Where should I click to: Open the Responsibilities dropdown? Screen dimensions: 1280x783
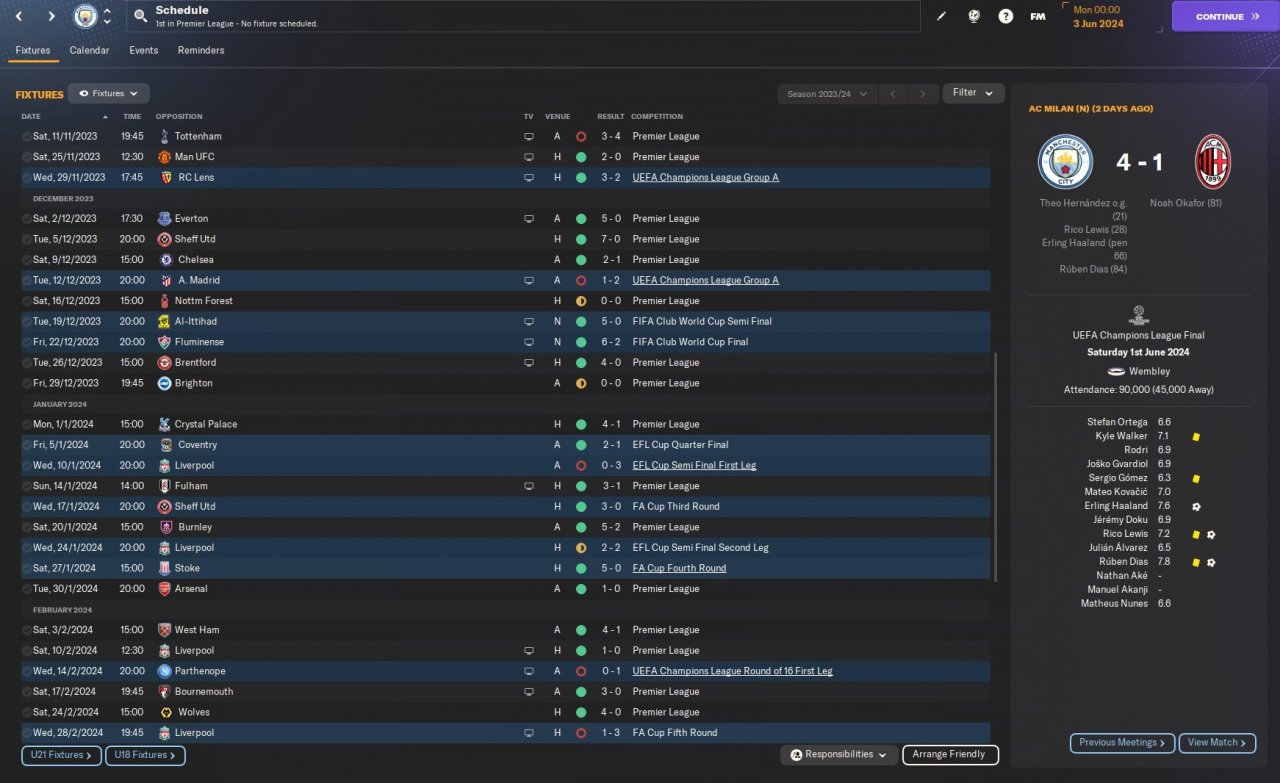(x=839, y=755)
